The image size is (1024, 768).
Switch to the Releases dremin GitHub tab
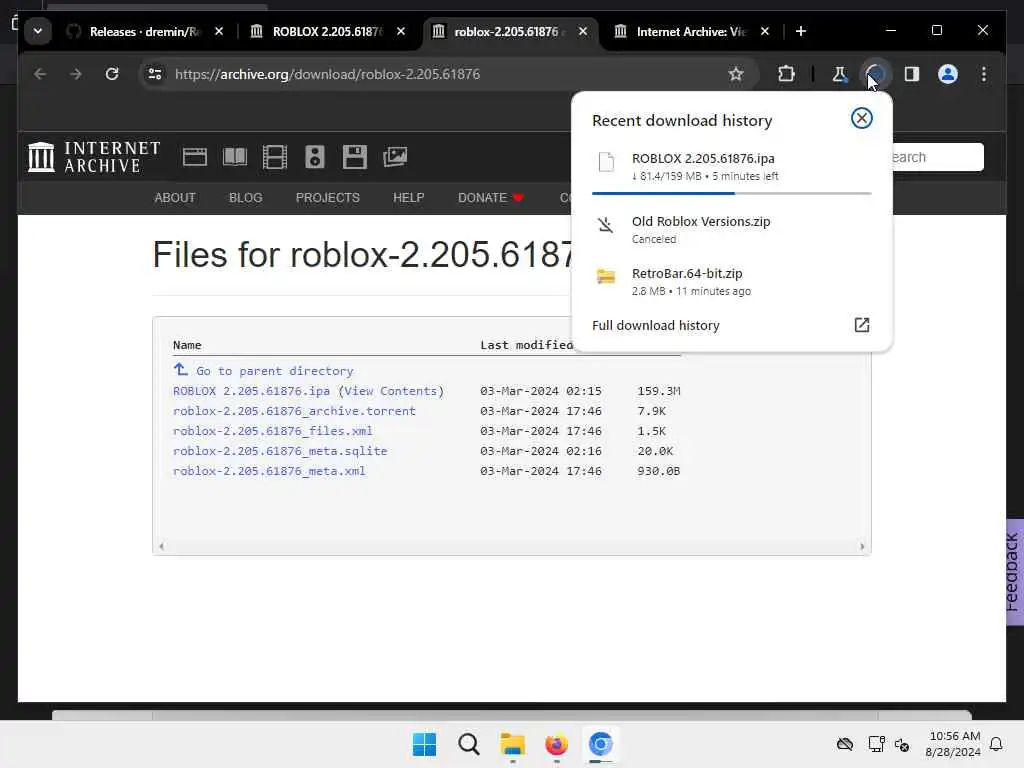coord(144,31)
